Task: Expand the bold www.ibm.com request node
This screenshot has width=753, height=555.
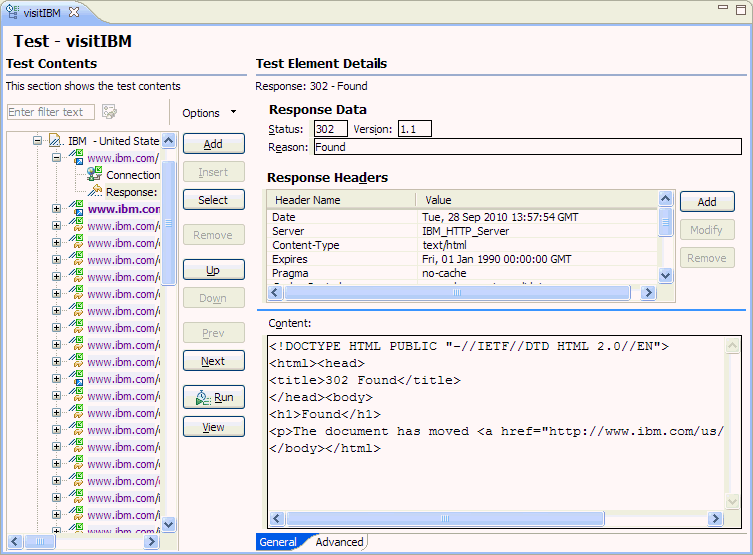Action: tap(57, 209)
